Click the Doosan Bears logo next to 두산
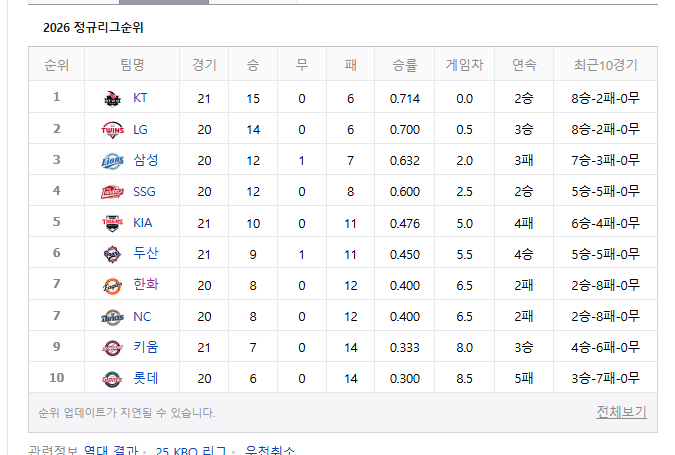675x455 pixels. click(x=112, y=254)
